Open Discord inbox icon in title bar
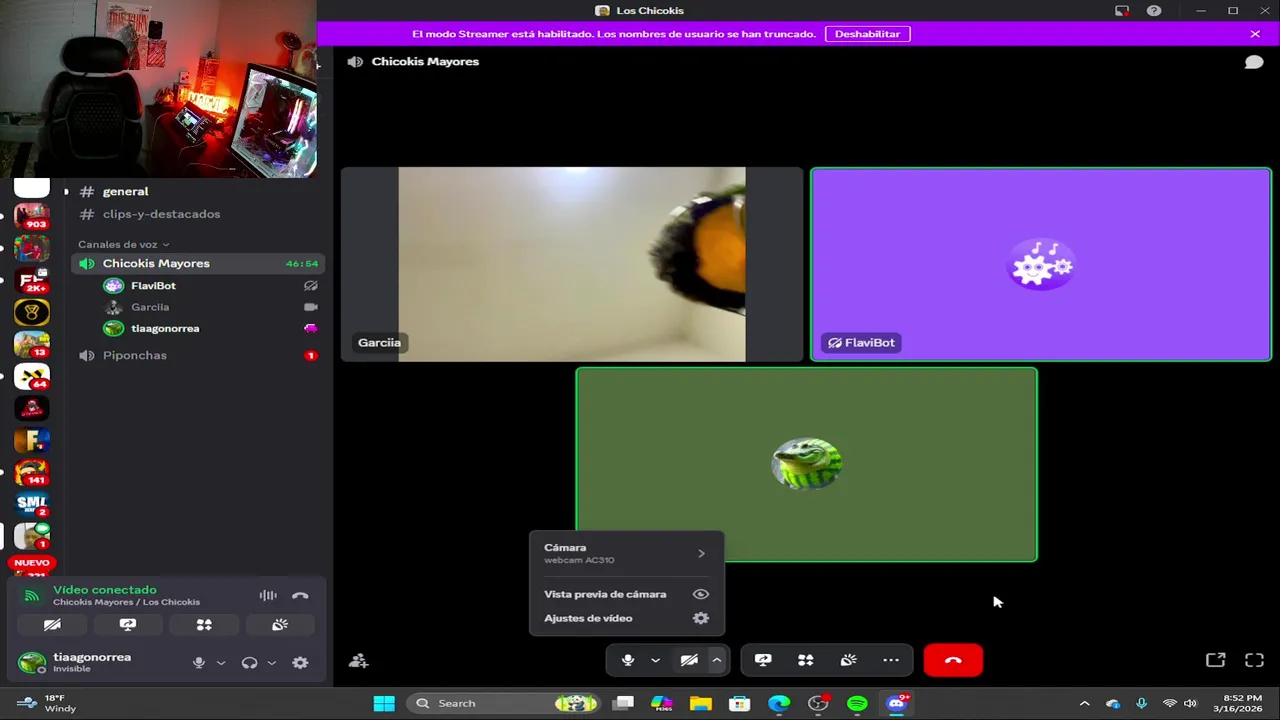This screenshot has height=720, width=1280. [x=1122, y=11]
